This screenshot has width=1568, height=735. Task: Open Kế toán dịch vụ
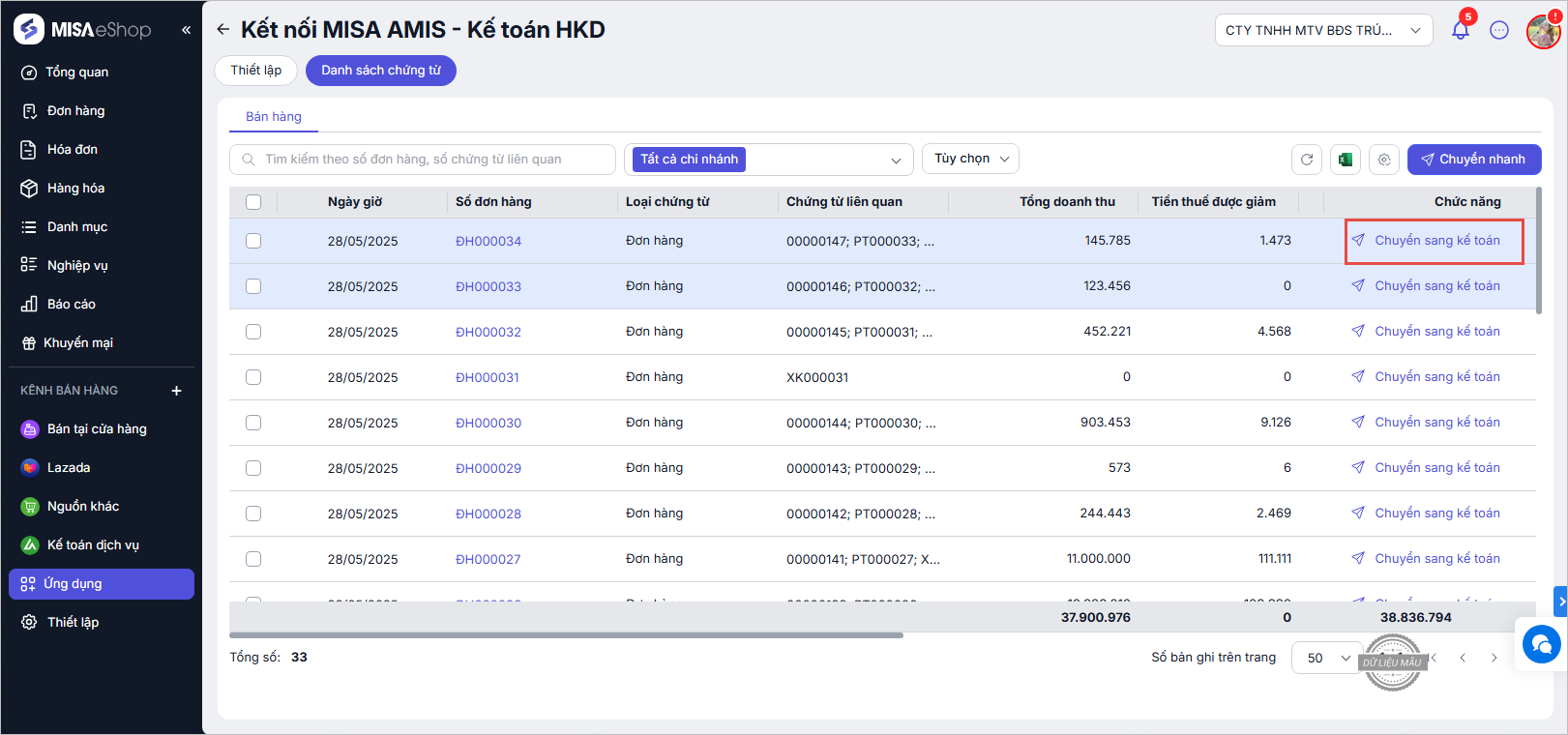pyautogui.click(x=102, y=545)
